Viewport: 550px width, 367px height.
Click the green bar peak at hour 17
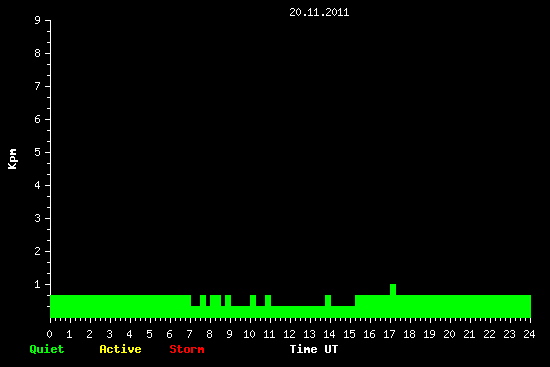(x=393, y=290)
